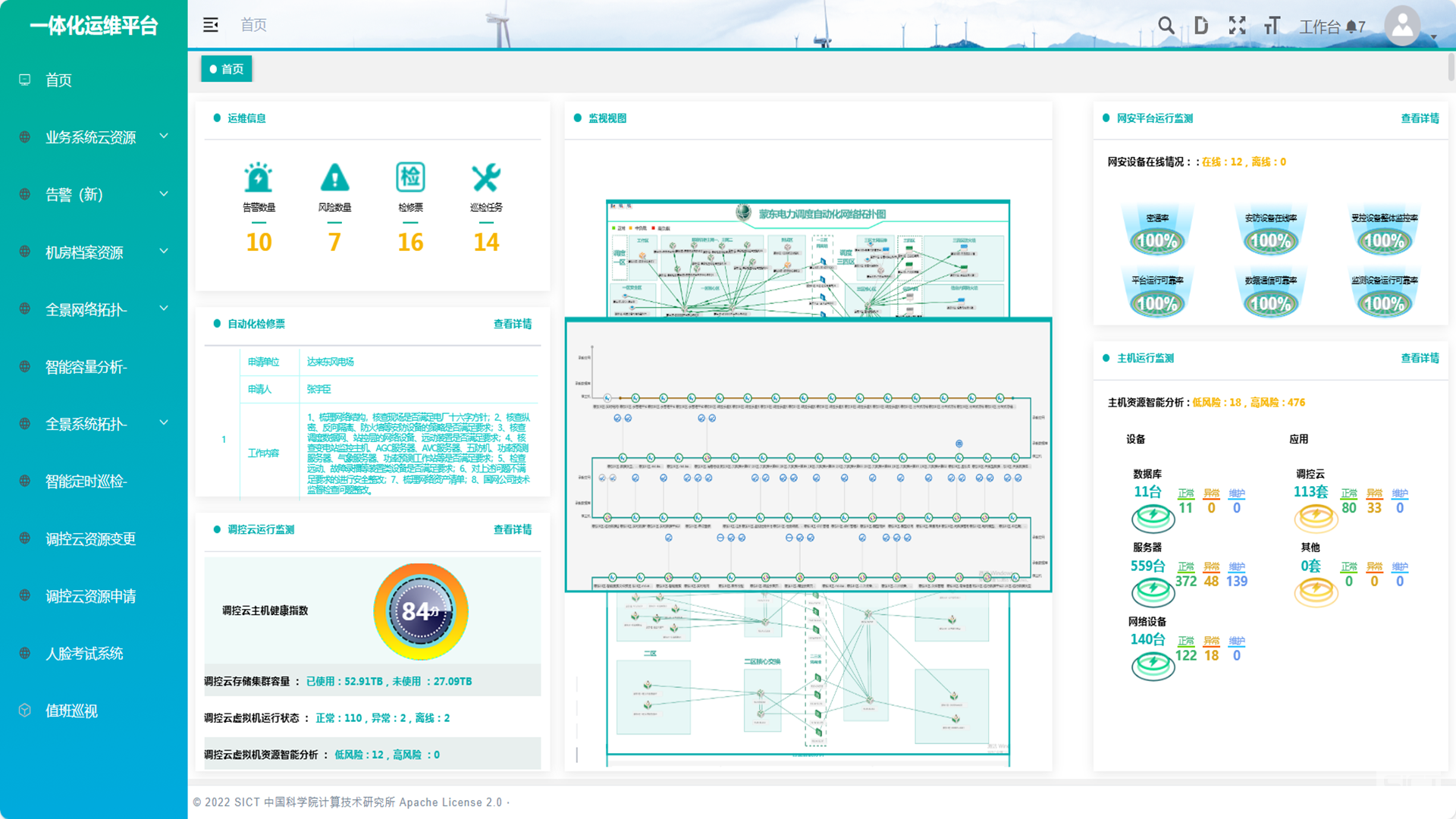This screenshot has height=819, width=1456.
Task: Toggle fullscreen mode icon
Action: point(1237,26)
